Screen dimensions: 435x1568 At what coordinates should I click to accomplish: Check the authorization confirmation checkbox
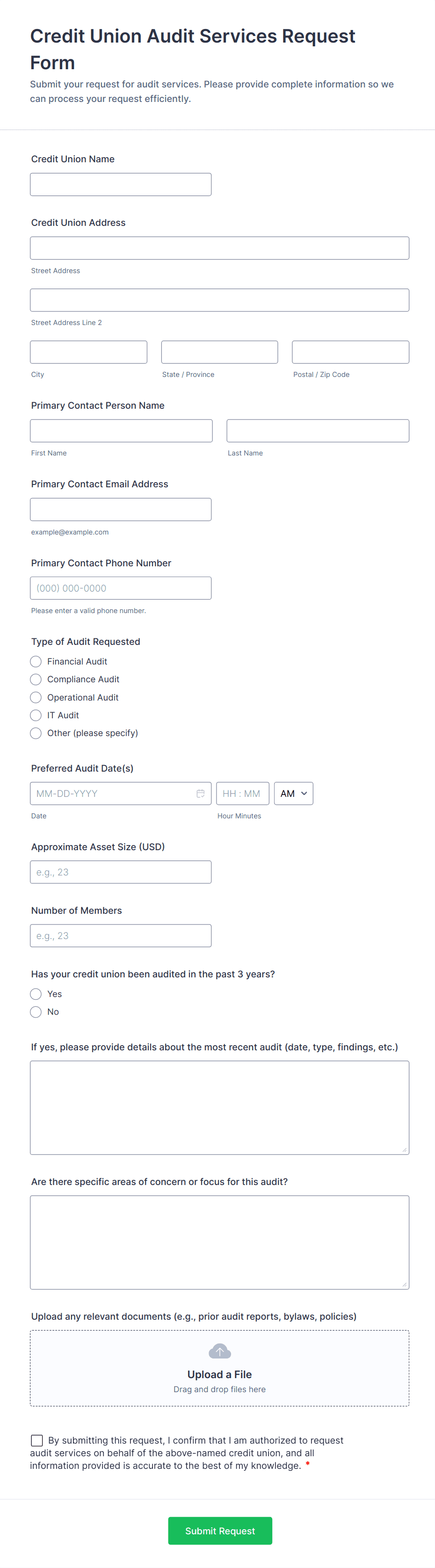37,1440
